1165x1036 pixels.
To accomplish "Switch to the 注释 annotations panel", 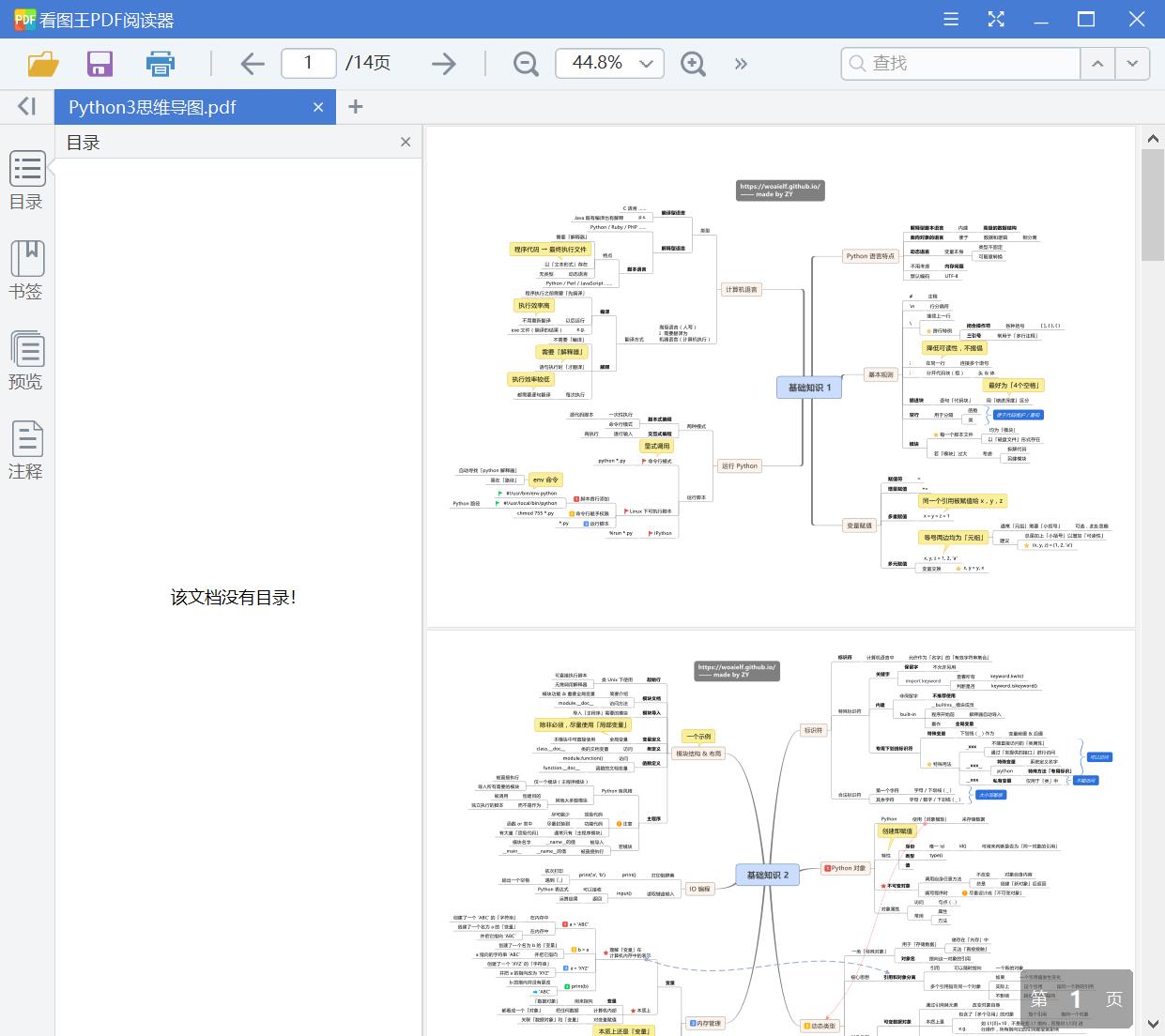I will coord(26,450).
